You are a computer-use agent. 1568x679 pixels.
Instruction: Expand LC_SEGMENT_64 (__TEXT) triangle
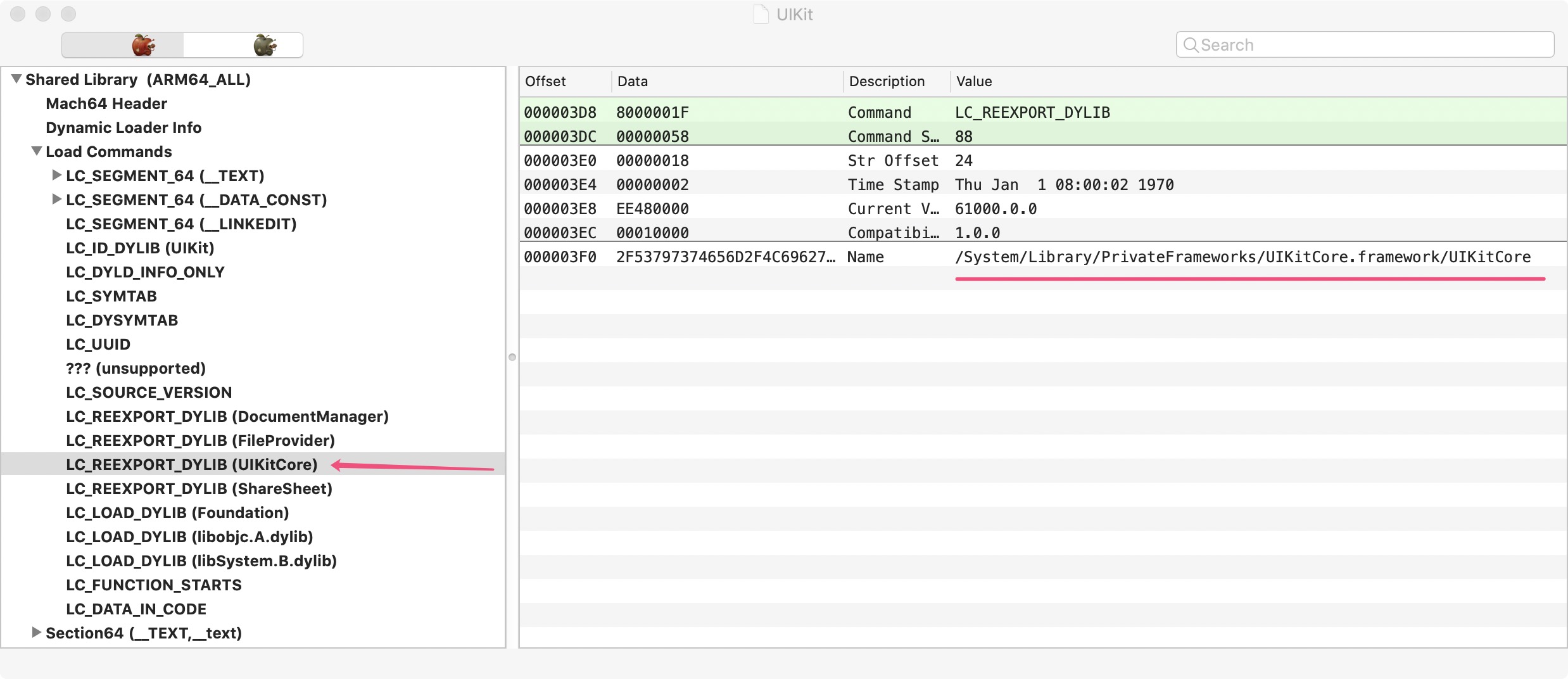coord(57,175)
